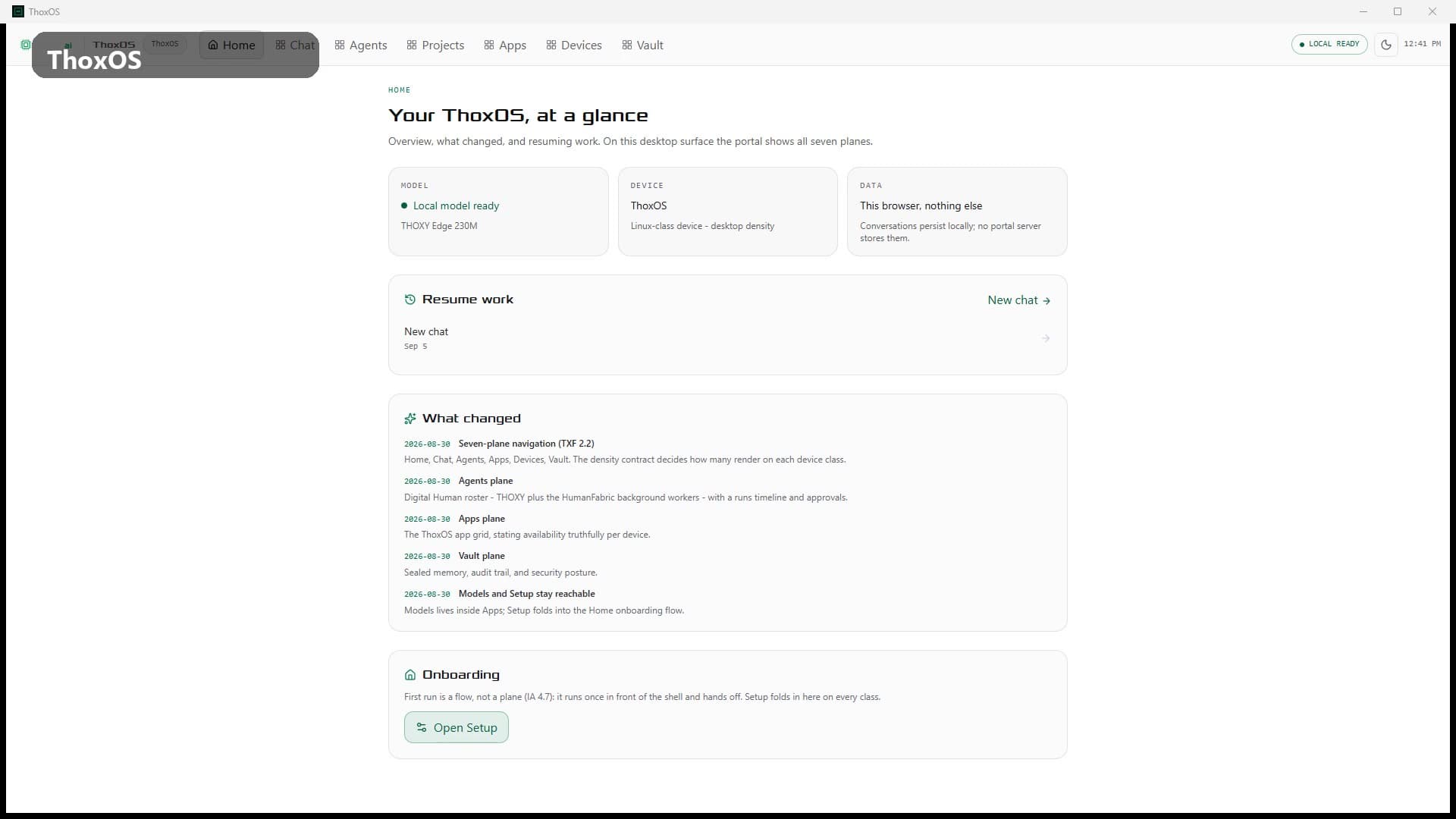1456x819 pixels.
Task: Click the ThoxOS chip logo icon
Action: [26, 45]
